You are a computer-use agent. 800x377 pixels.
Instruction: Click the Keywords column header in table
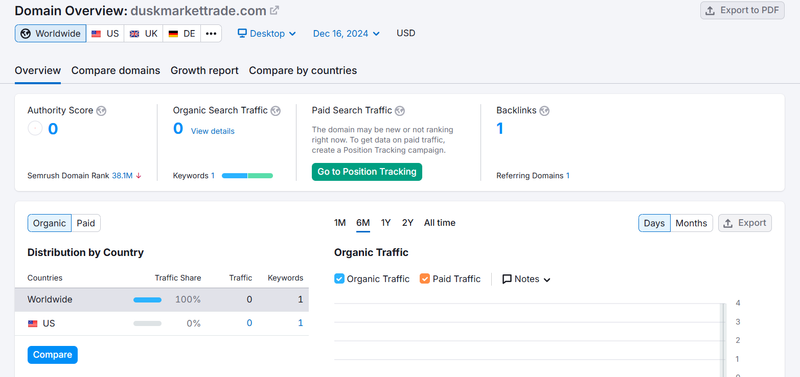tap(286, 278)
